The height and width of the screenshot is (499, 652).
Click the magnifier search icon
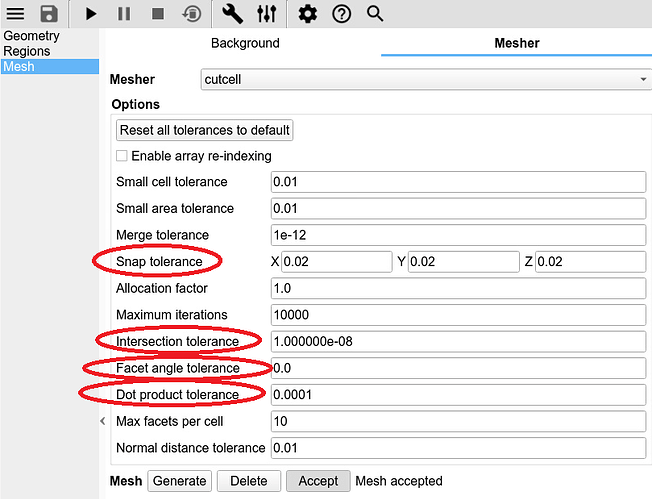tap(375, 14)
